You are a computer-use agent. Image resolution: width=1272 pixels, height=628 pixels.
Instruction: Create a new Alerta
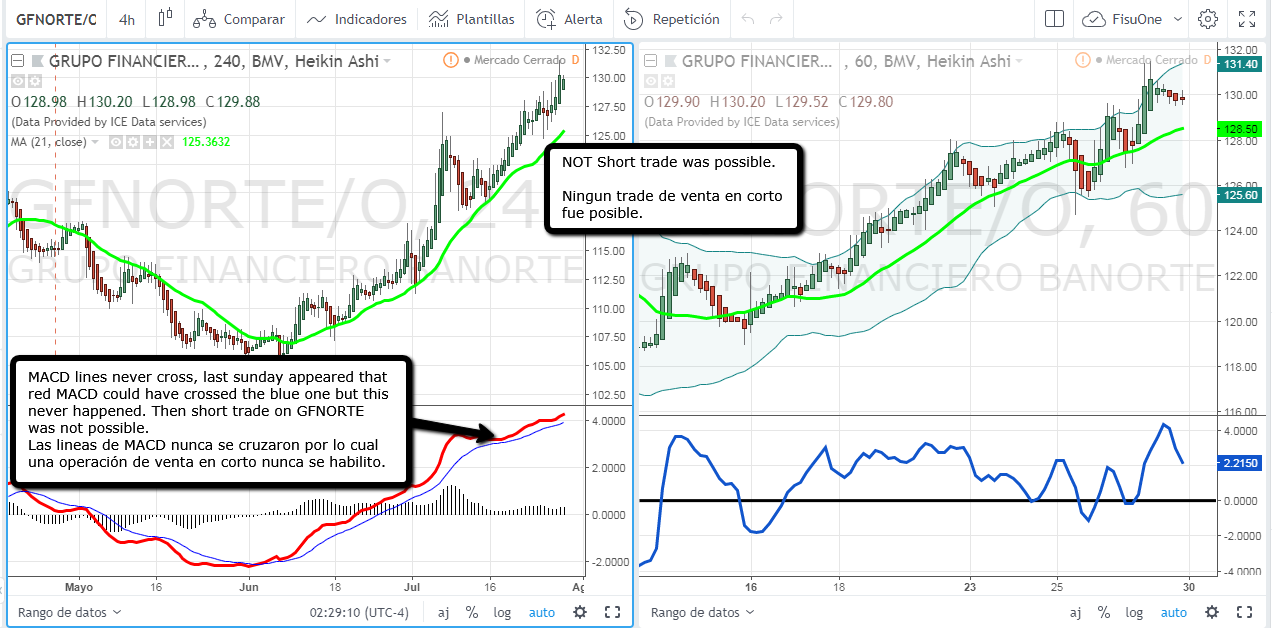(x=569, y=19)
